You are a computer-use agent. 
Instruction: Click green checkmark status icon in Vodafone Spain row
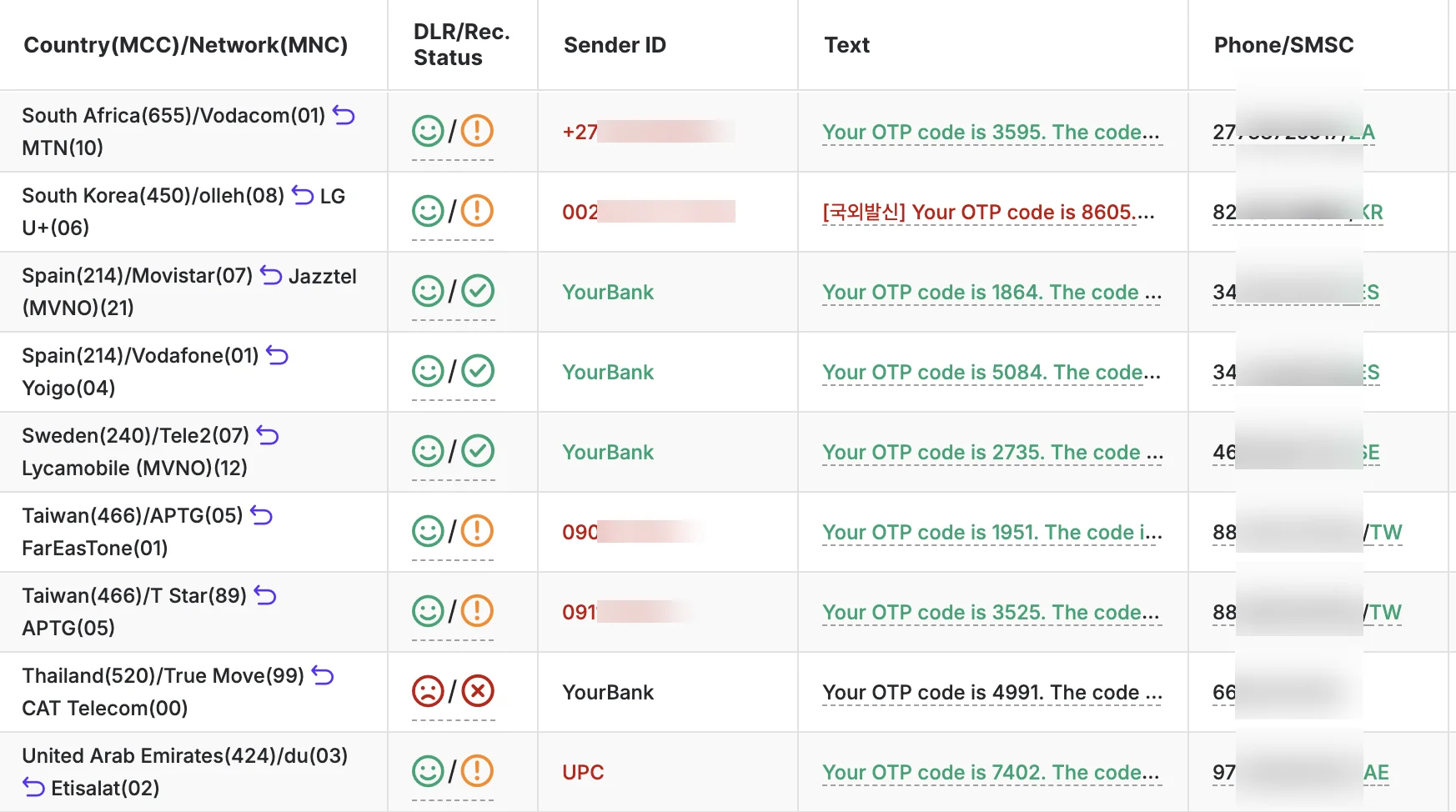[x=478, y=371]
